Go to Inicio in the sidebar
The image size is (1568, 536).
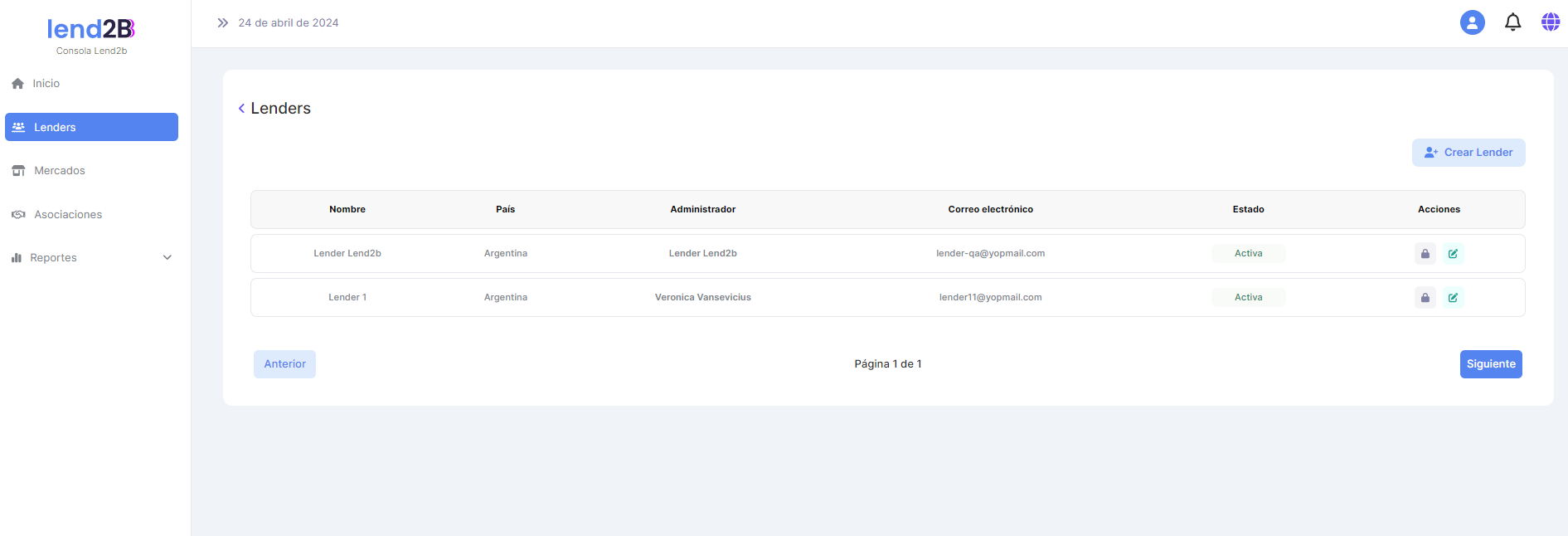(x=46, y=84)
